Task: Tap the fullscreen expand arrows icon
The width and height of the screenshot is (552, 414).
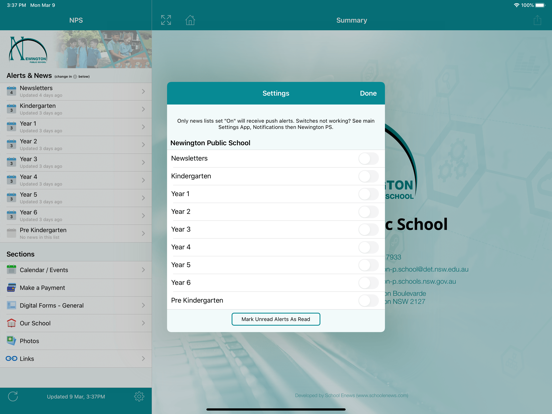Action: (x=166, y=20)
